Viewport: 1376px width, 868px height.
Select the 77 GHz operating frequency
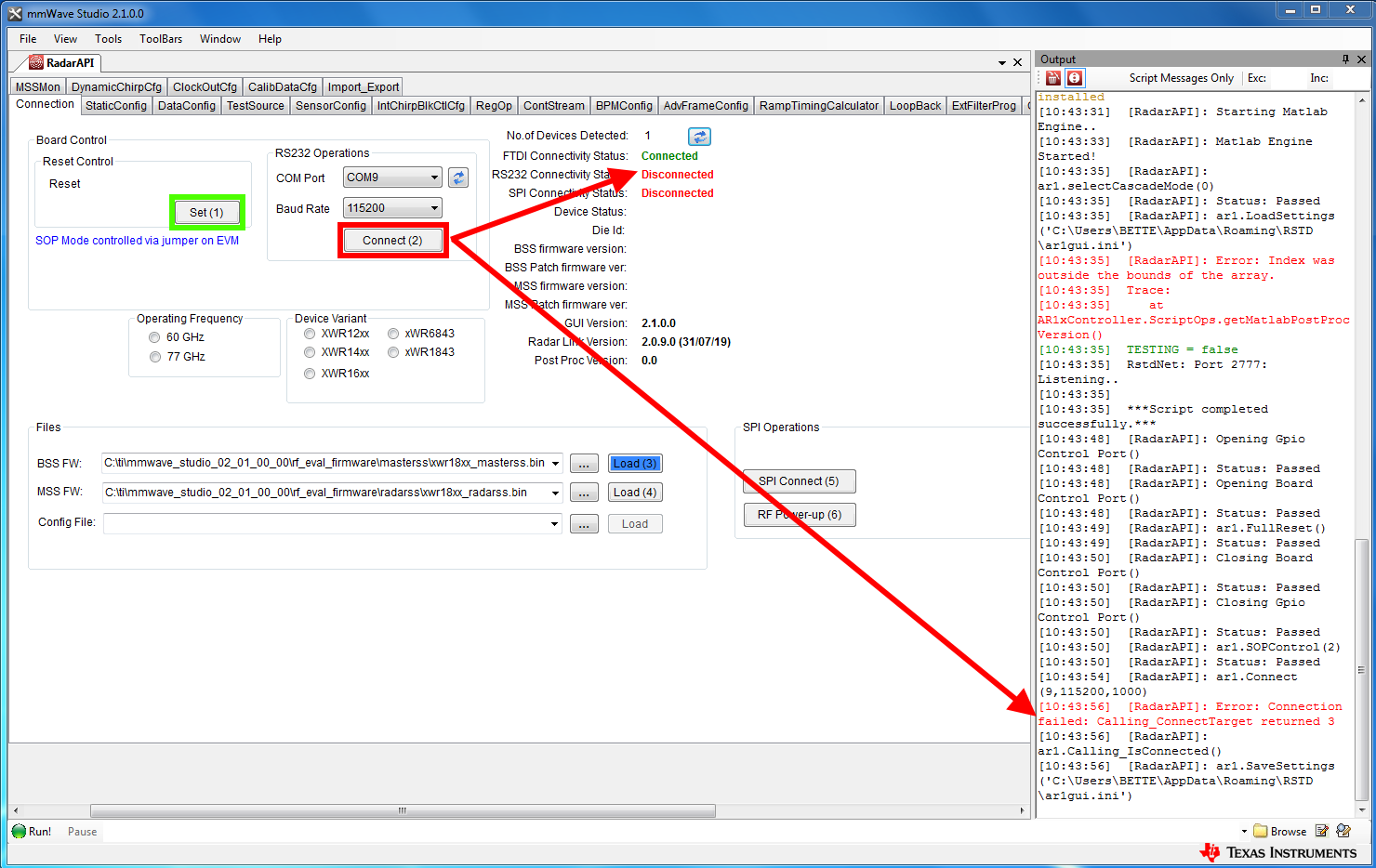tap(154, 356)
